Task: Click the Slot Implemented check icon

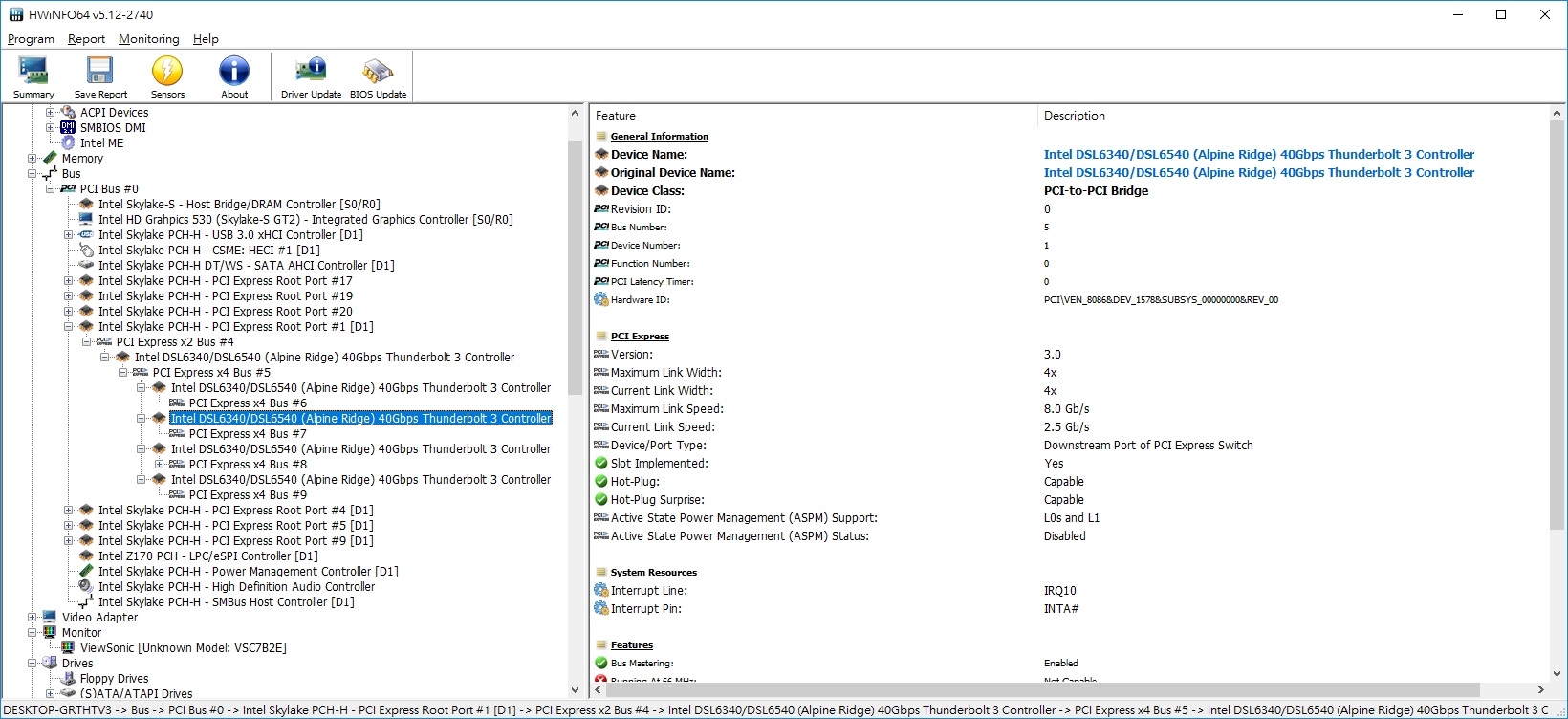Action: (600, 463)
